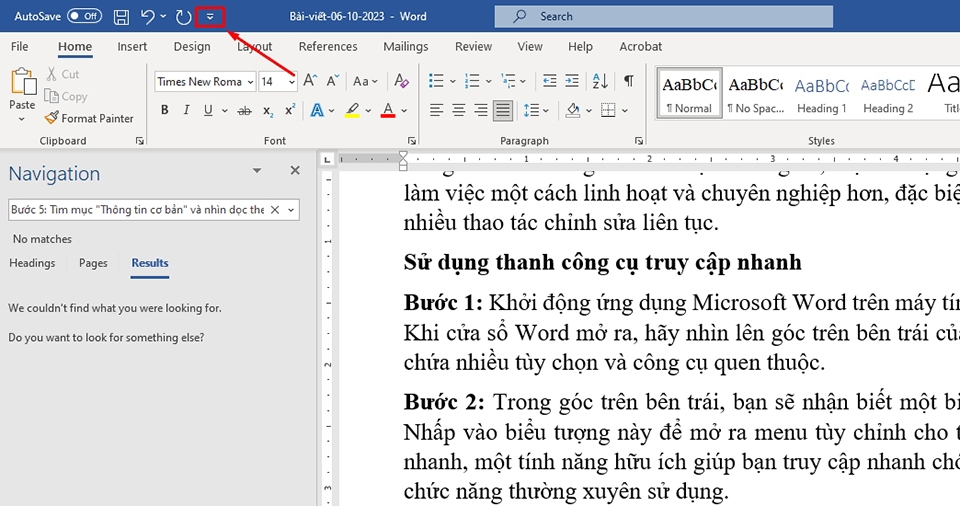Switch to the Design tab

[192, 47]
